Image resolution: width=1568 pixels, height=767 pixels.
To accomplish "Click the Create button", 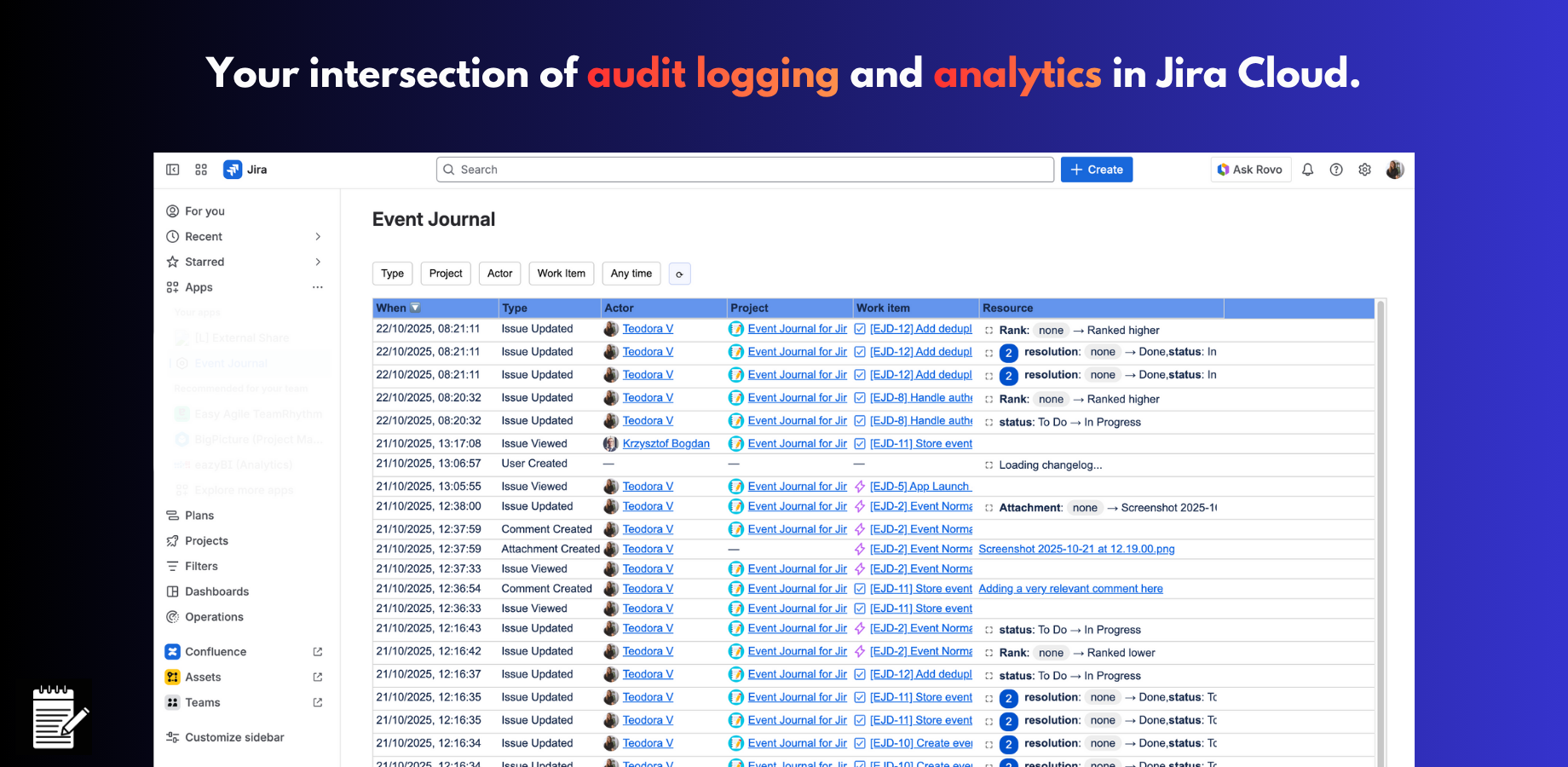I will pyautogui.click(x=1096, y=169).
